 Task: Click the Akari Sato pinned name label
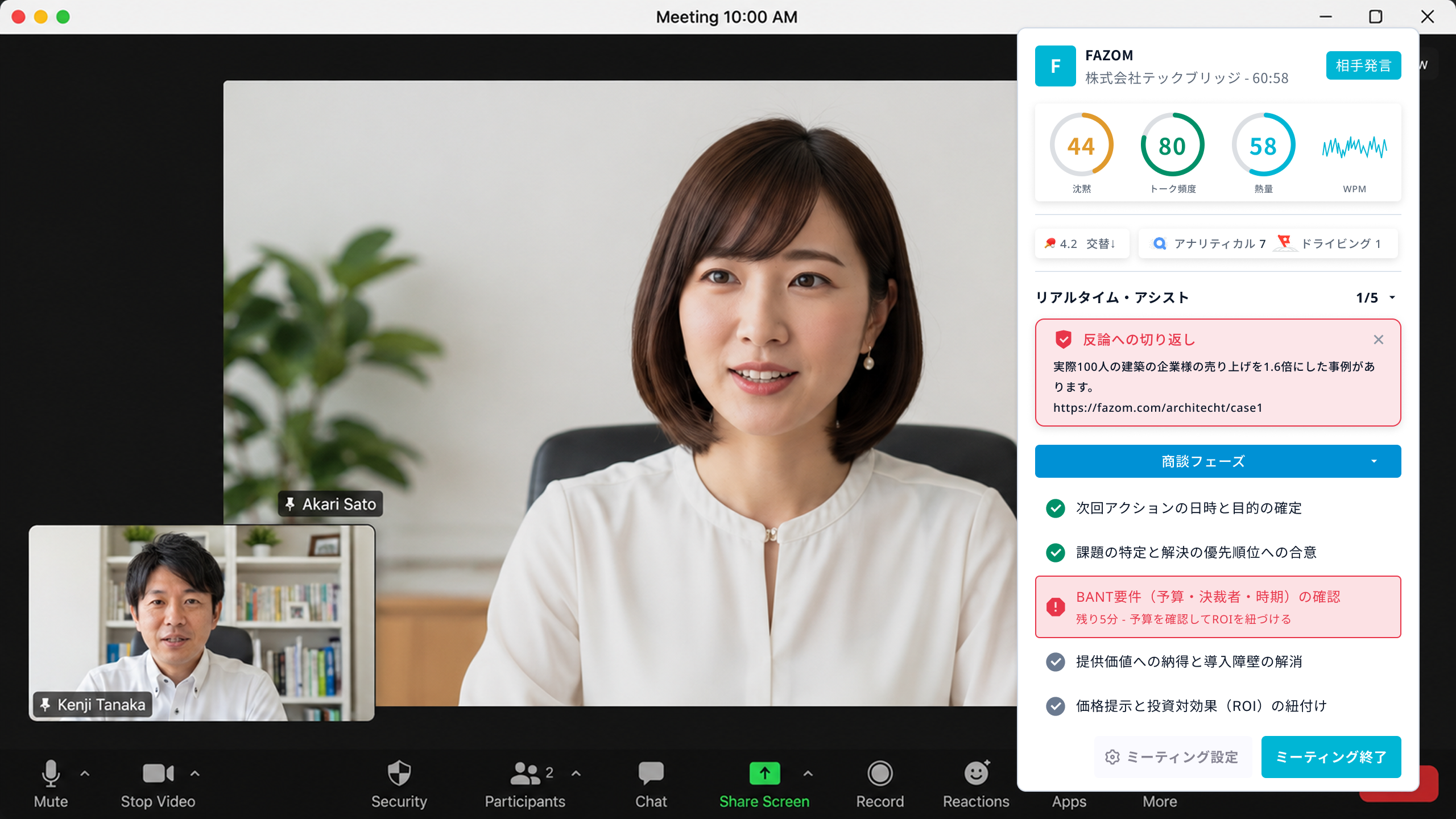[x=330, y=504]
